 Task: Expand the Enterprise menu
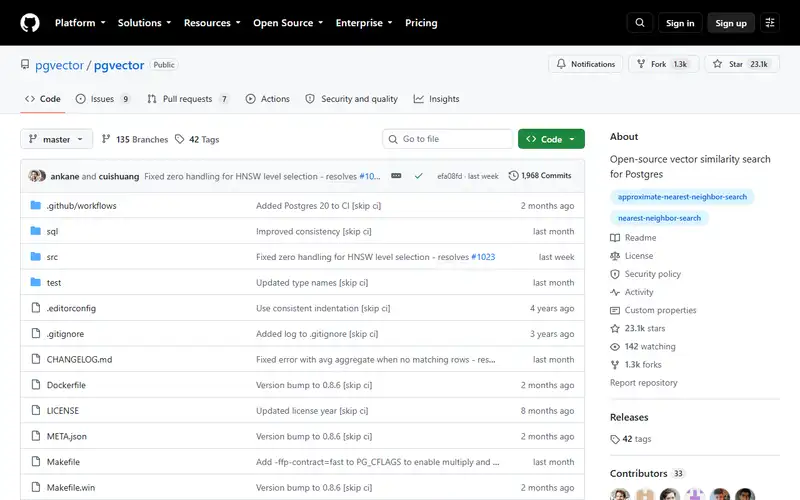364,23
